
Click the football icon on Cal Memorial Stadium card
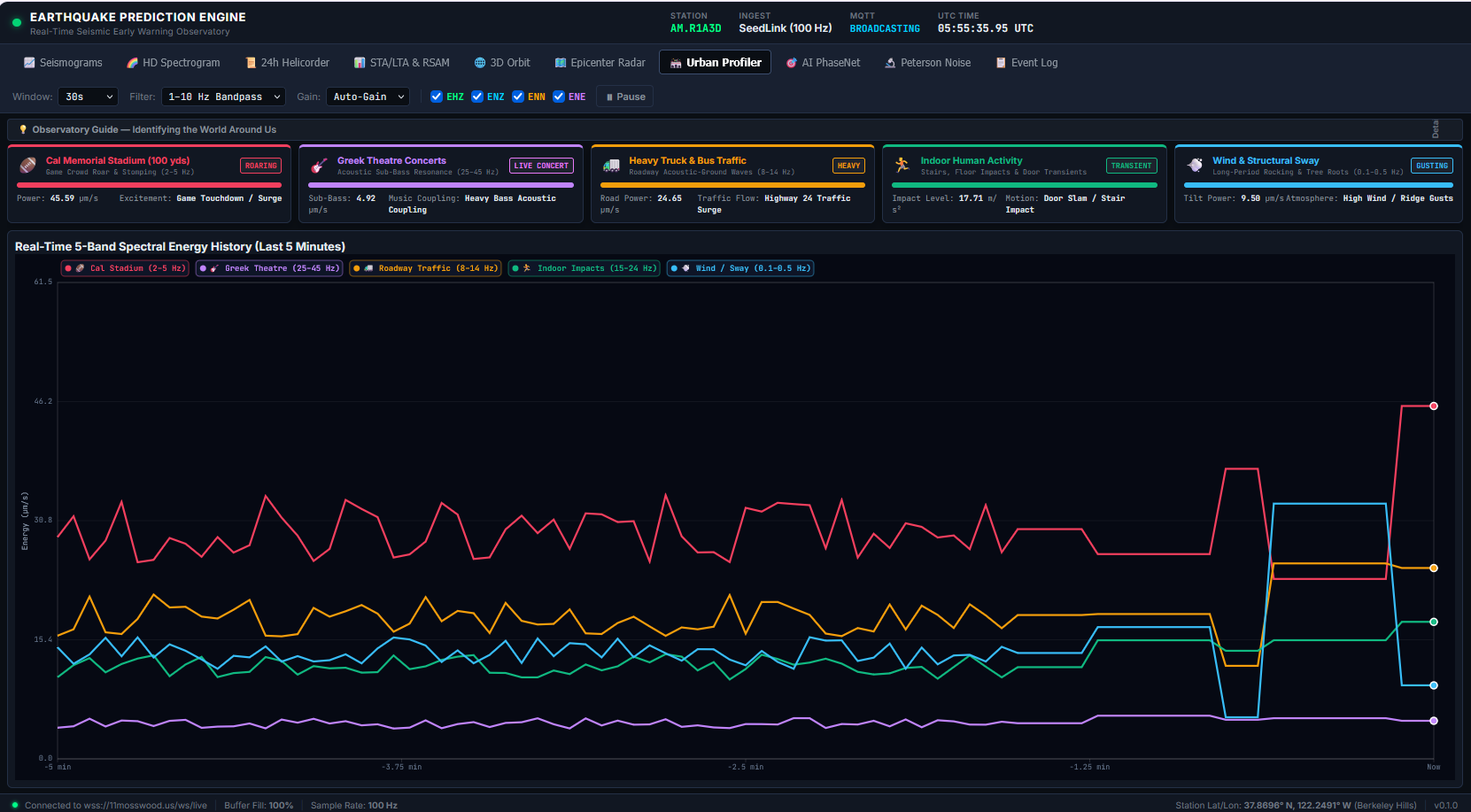tap(28, 166)
